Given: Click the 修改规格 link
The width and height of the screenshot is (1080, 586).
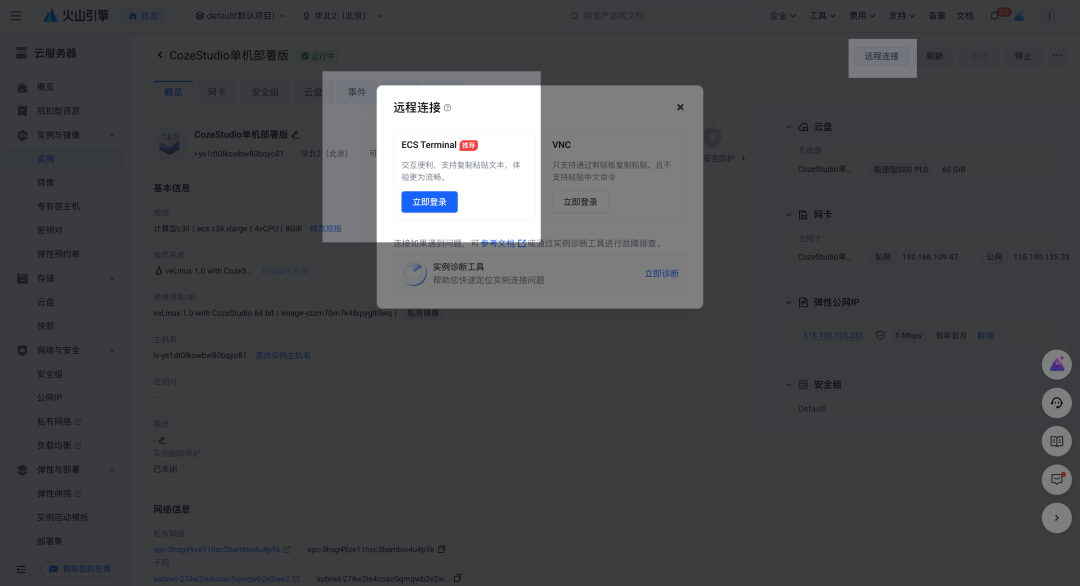Looking at the screenshot, I should [326, 229].
